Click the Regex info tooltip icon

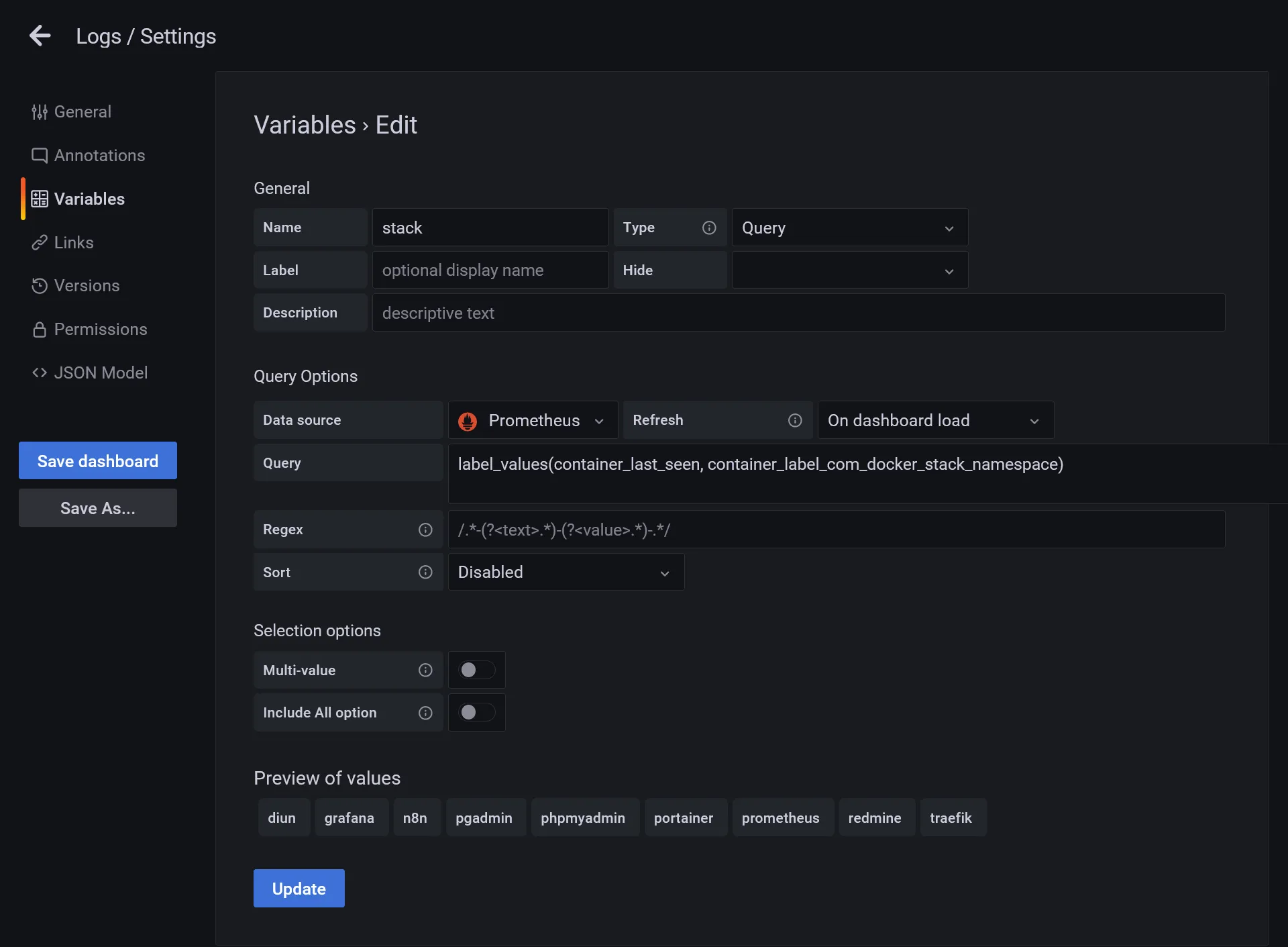pyautogui.click(x=426, y=530)
